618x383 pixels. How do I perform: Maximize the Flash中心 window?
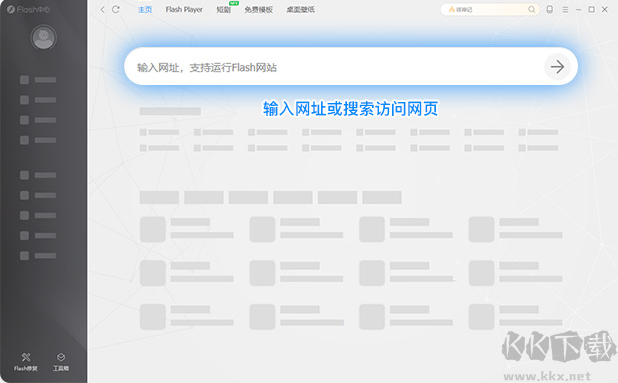tap(592, 9)
